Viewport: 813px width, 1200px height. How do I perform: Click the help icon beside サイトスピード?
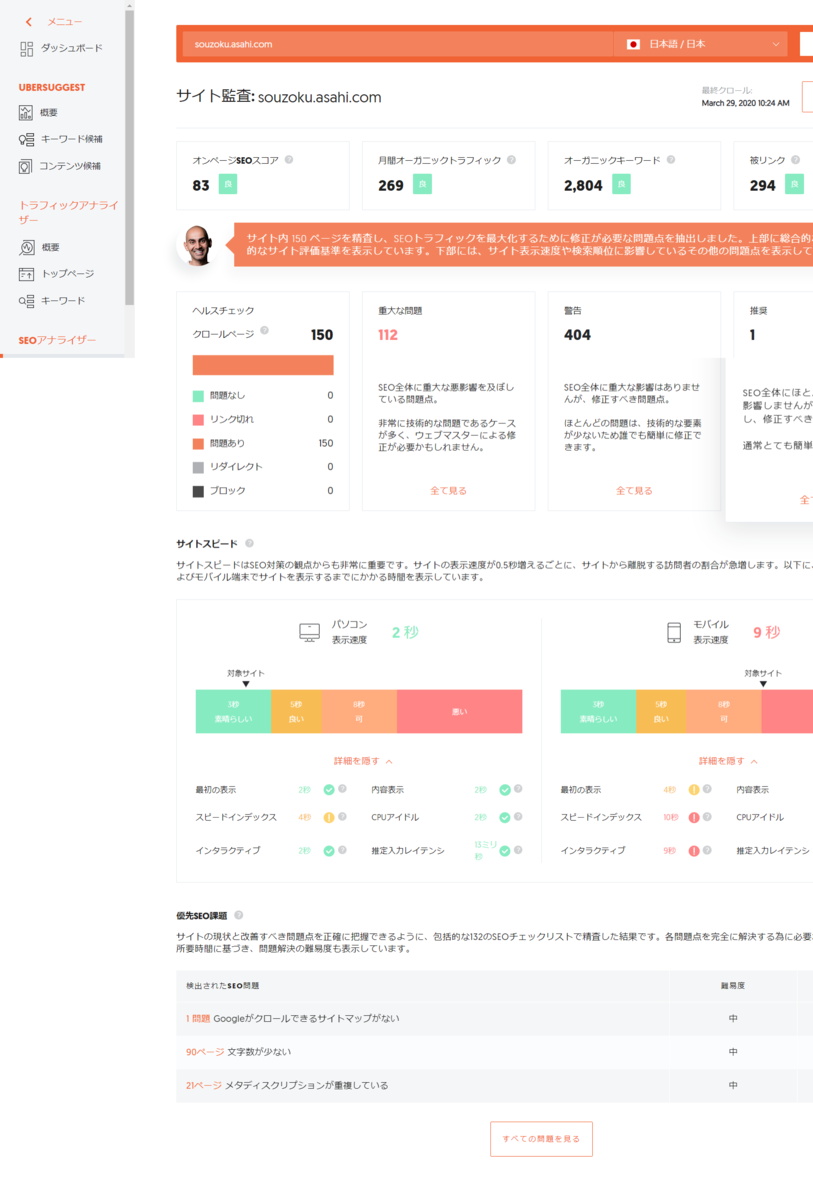tap(249, 543)
